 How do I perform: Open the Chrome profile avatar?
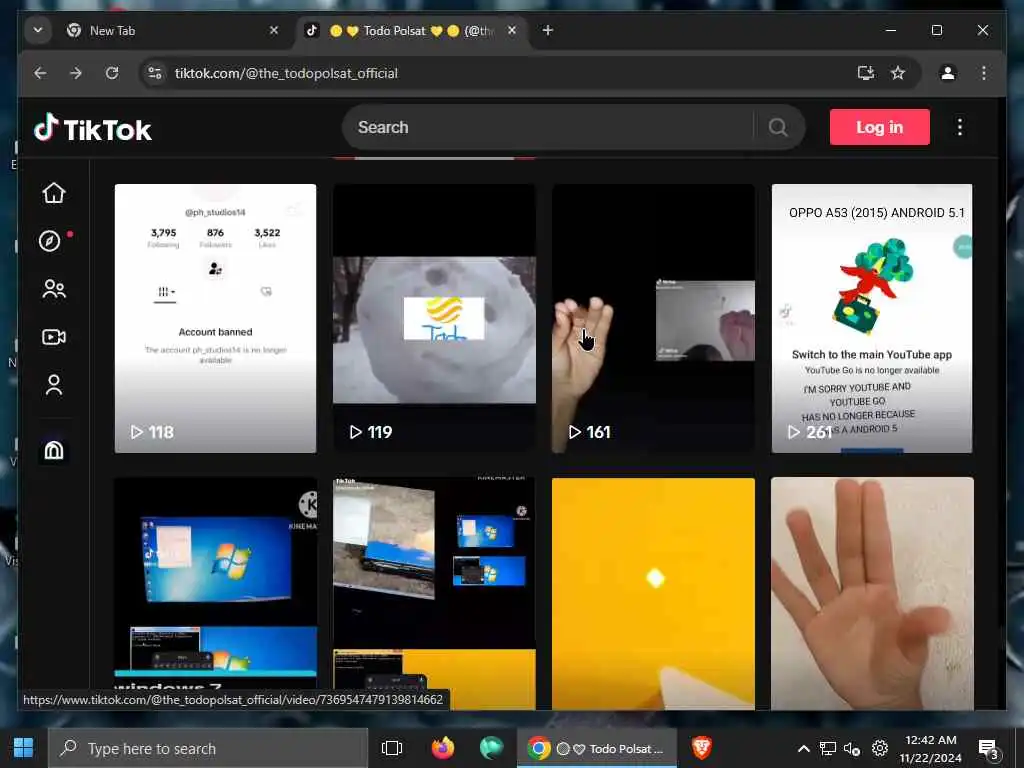click(x=948, y=73)
